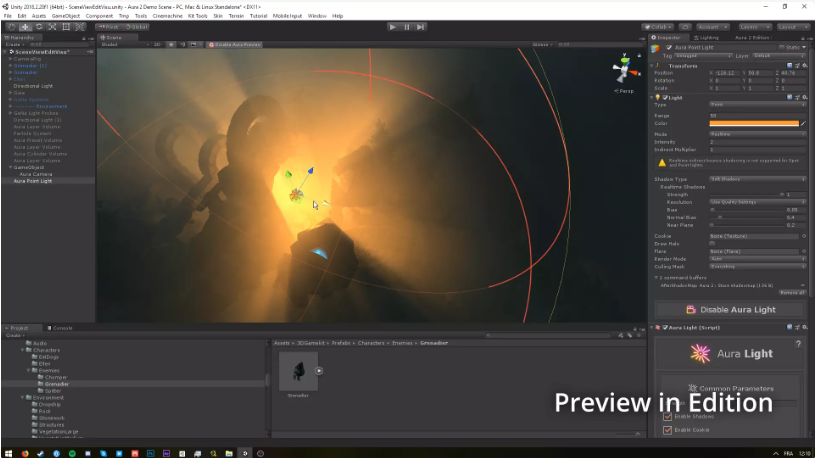The width and height of the screenshot is (820, 458).
Task: Open the scene effects image dropdown
Action: click(x=195, y=44)
